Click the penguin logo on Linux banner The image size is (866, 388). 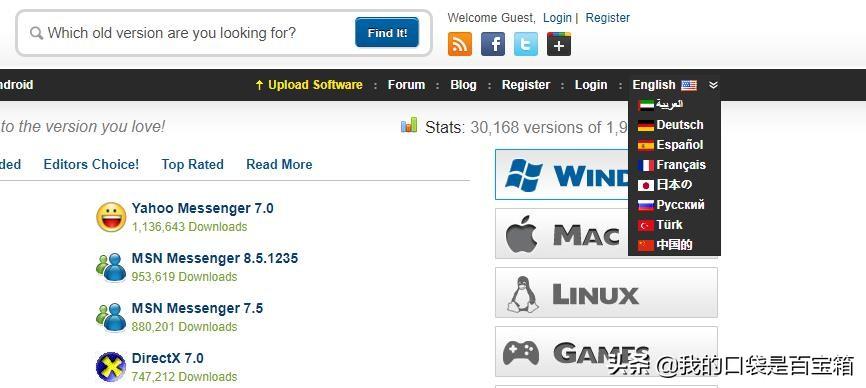click(x=522, y=295)
